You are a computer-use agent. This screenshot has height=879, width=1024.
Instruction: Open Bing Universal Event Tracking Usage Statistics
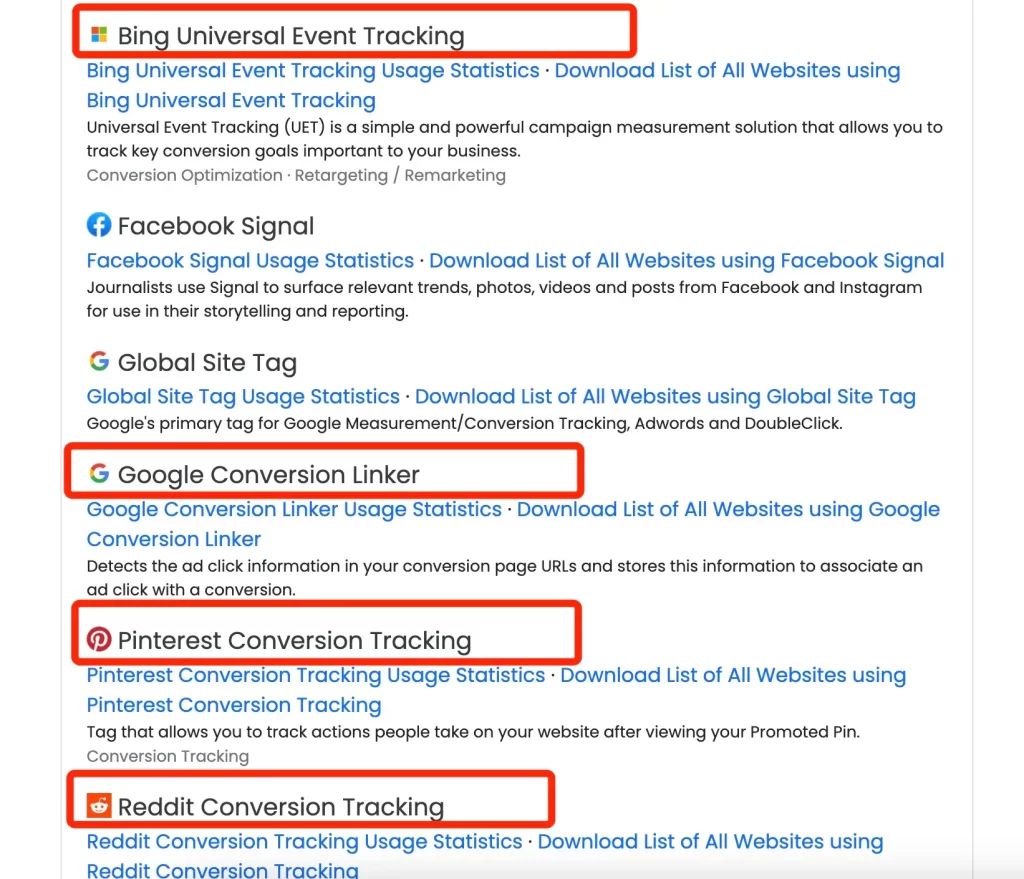(313, 71)
